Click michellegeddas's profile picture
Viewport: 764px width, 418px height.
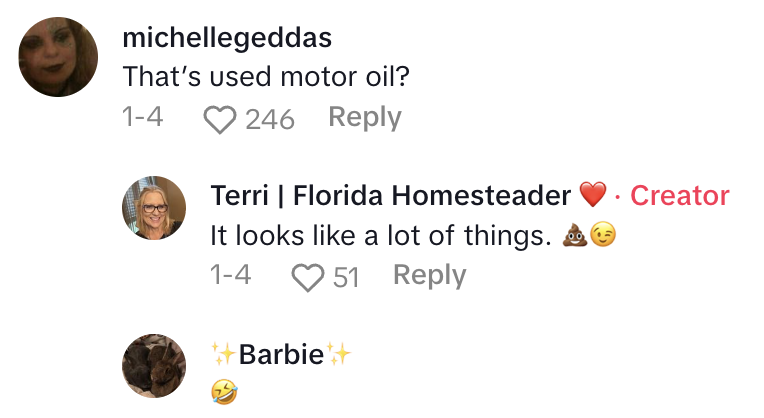(x=59, y=57)
